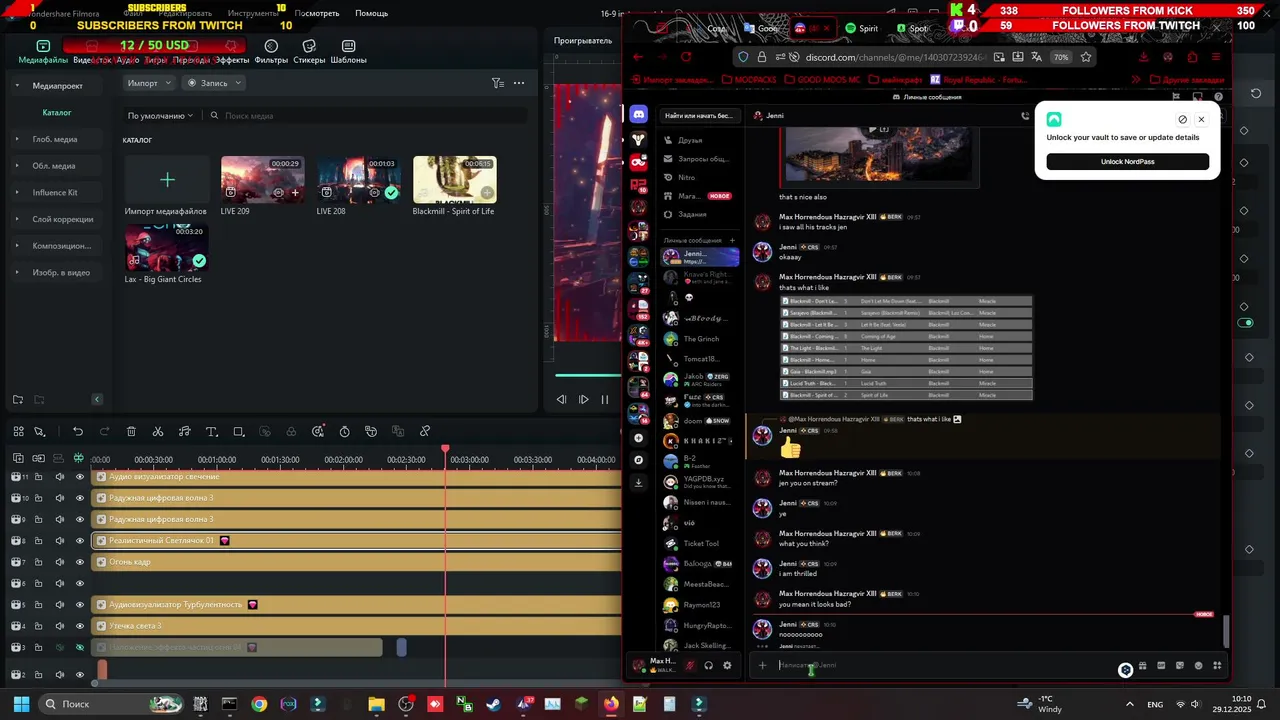Open the speed/timer tool in timeline toolbar
The image size is (1280, 720).
click(x=344, y=432)
